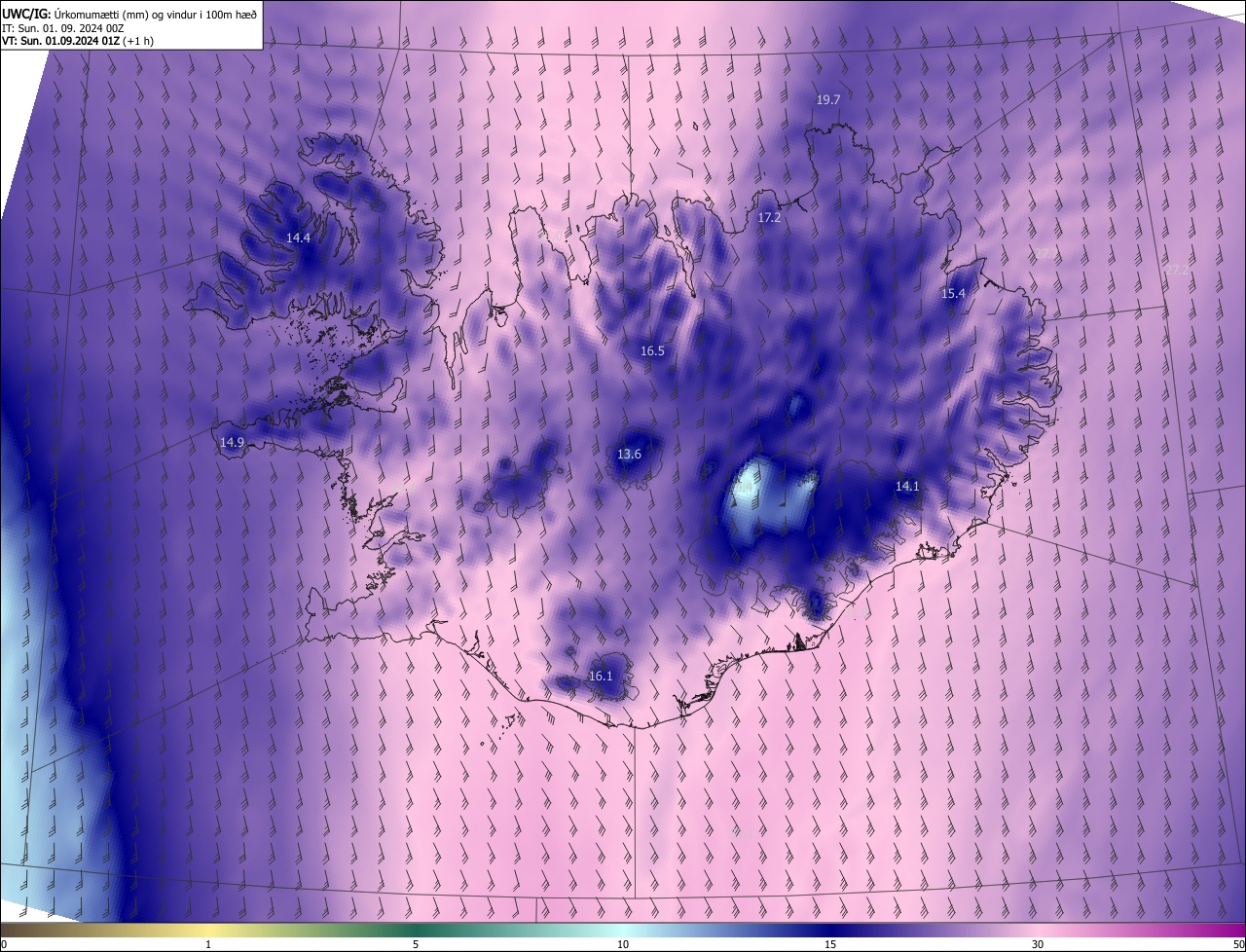Image resolution: width=1246 pixels, height=952 pixels.
Task: Click the color scale tick labeled 50
Action: [1238, 944]
